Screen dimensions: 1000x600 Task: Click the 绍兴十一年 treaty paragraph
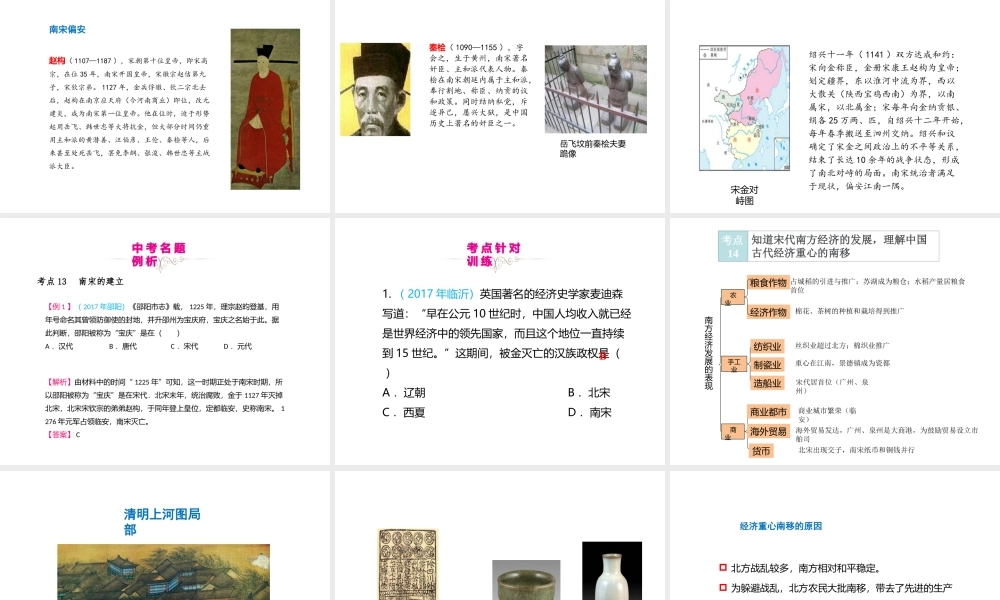point(885,120)
